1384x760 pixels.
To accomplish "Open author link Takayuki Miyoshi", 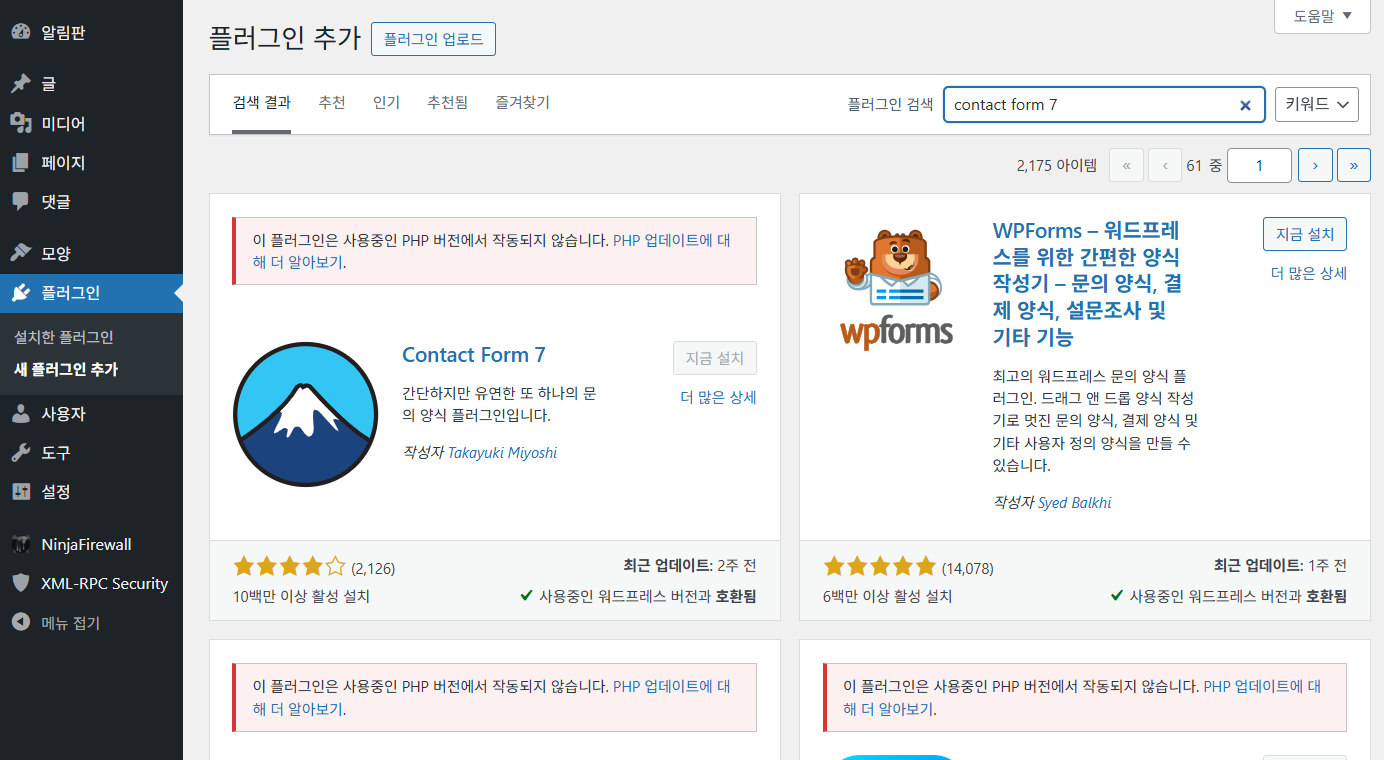I will pos(502,453).
